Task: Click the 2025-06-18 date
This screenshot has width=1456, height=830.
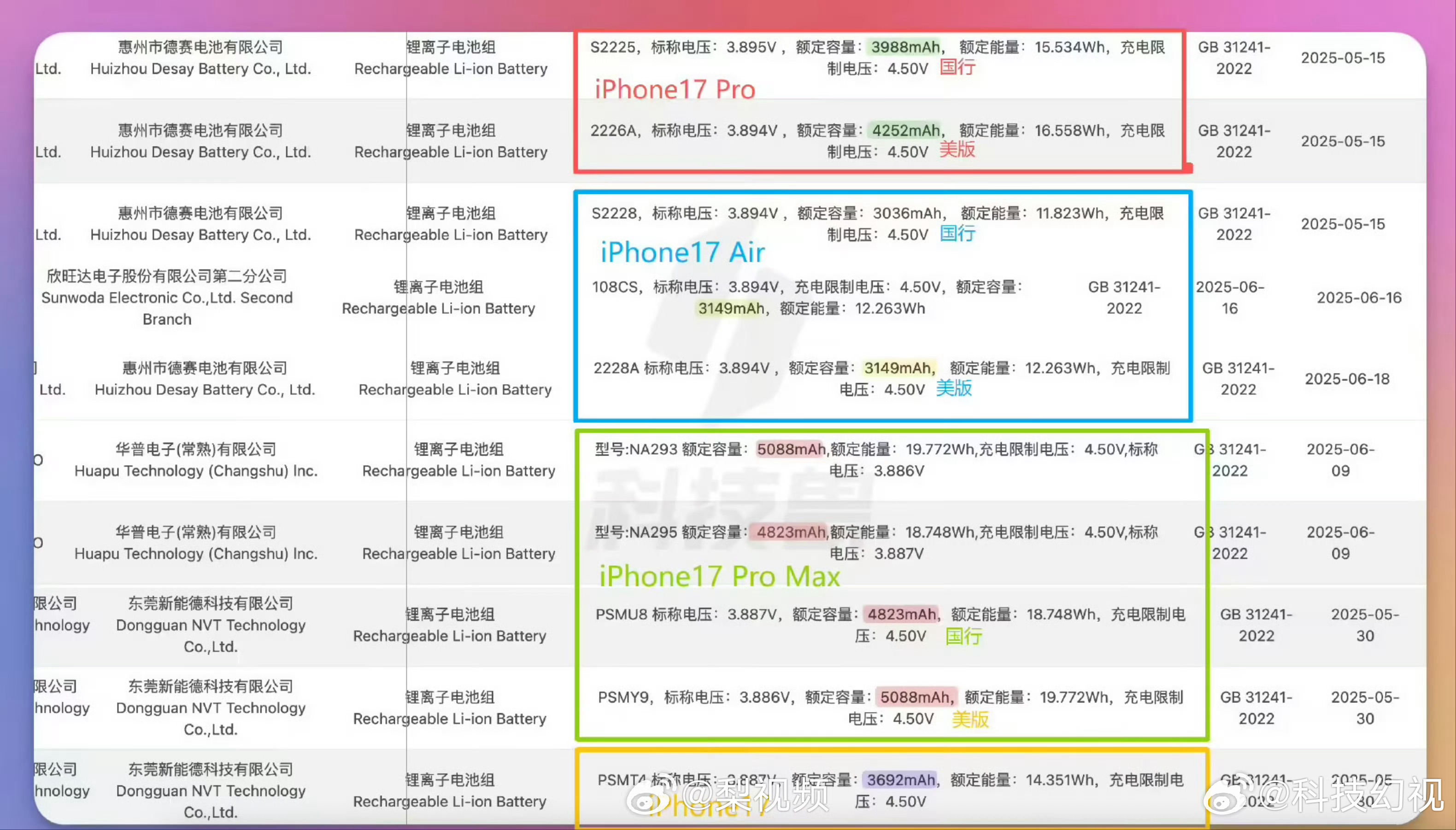Action: tap(1347, 379)
